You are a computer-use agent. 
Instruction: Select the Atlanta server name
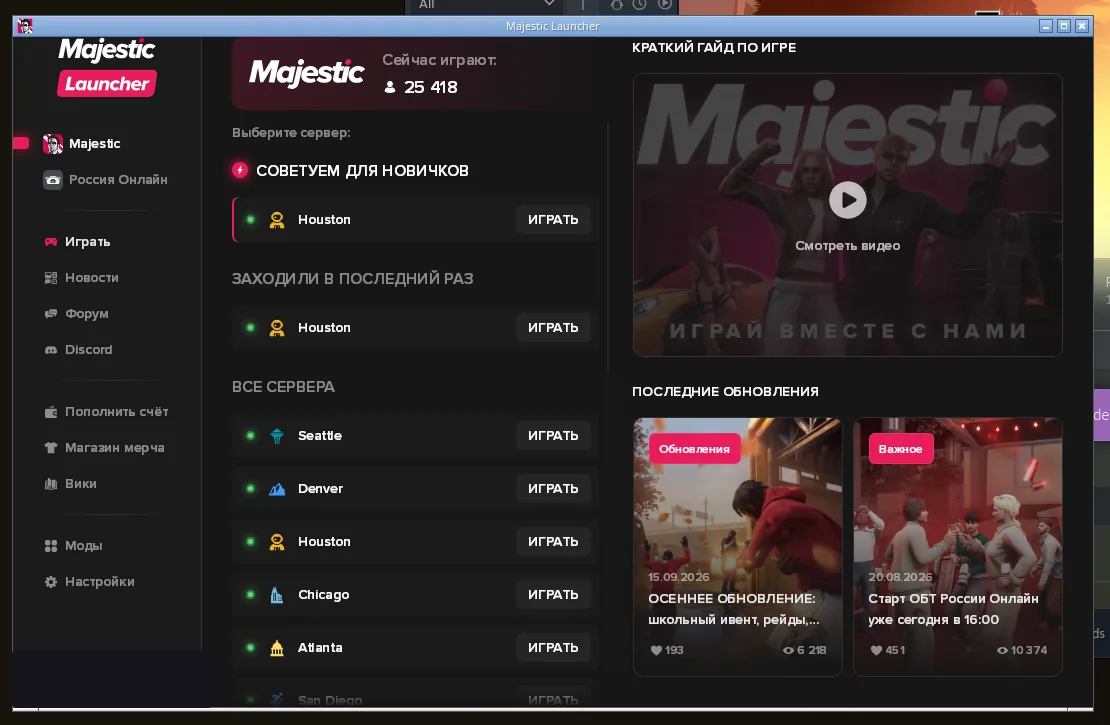(320, 649)
